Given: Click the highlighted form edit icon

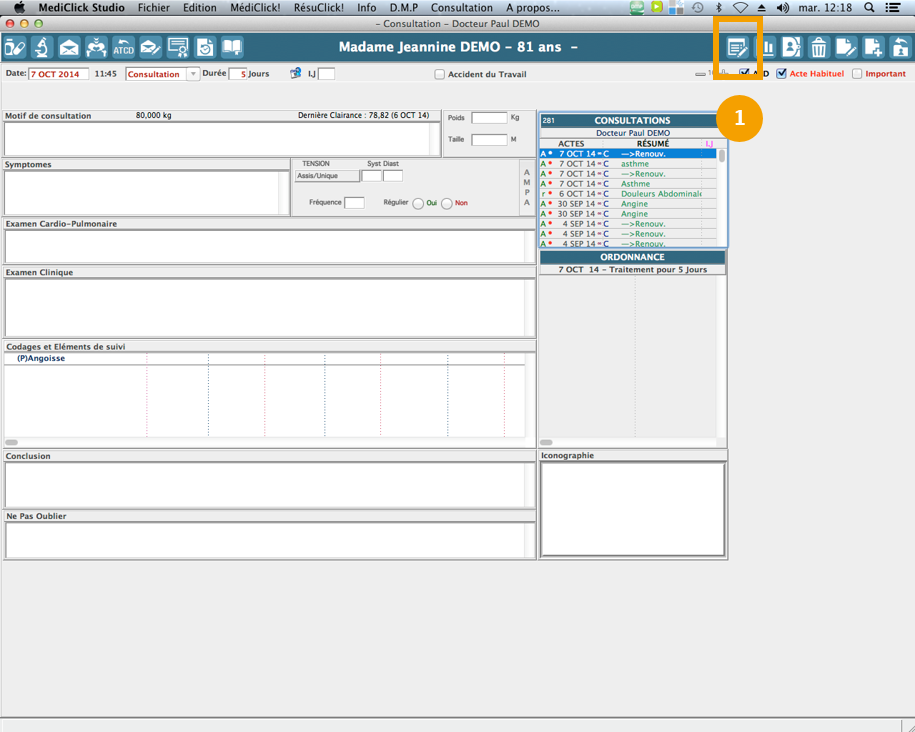Looking at the screenshot, I should (738, 47).
